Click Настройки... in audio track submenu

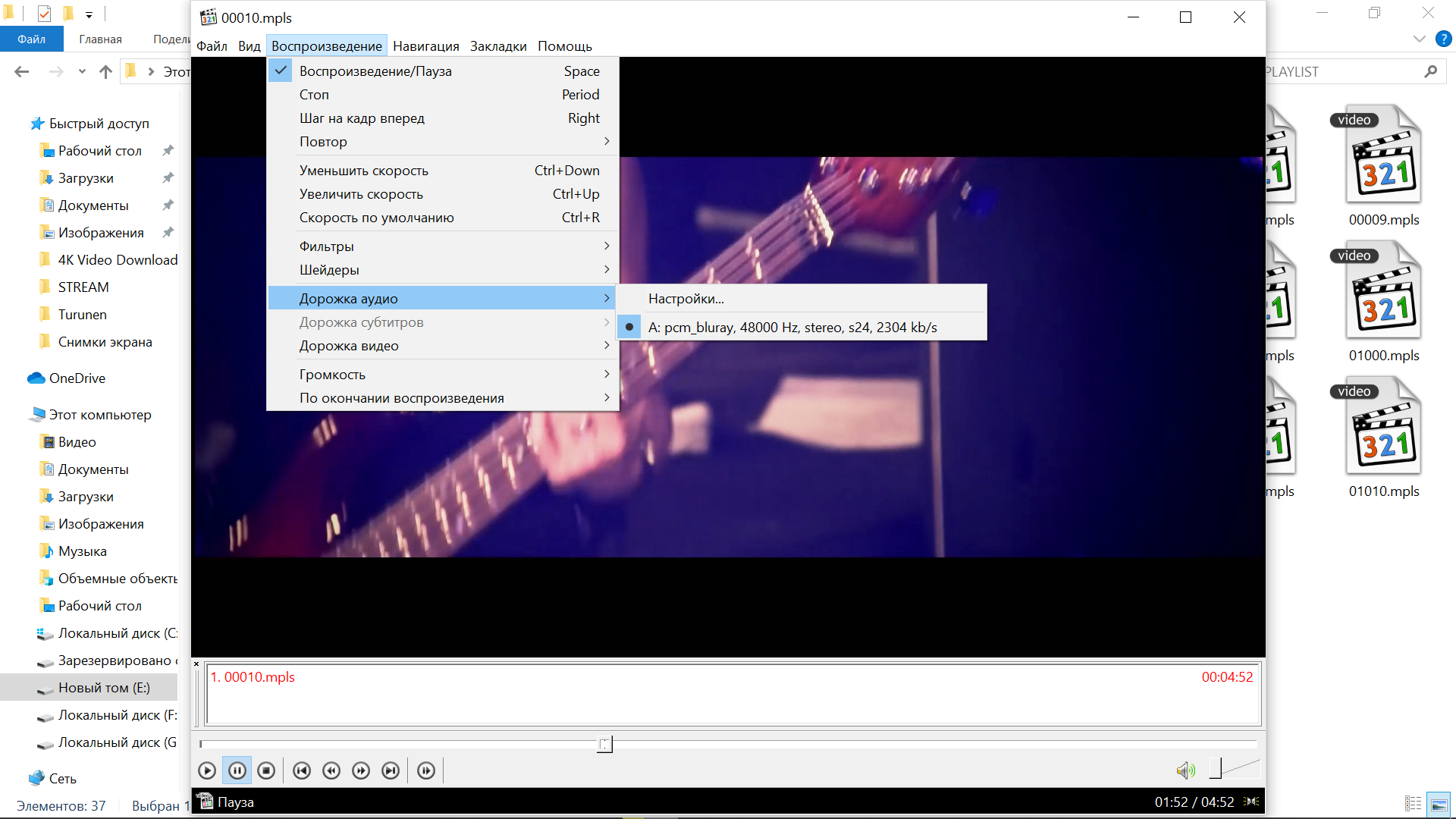pyautogui.click(x=686, y=299)
